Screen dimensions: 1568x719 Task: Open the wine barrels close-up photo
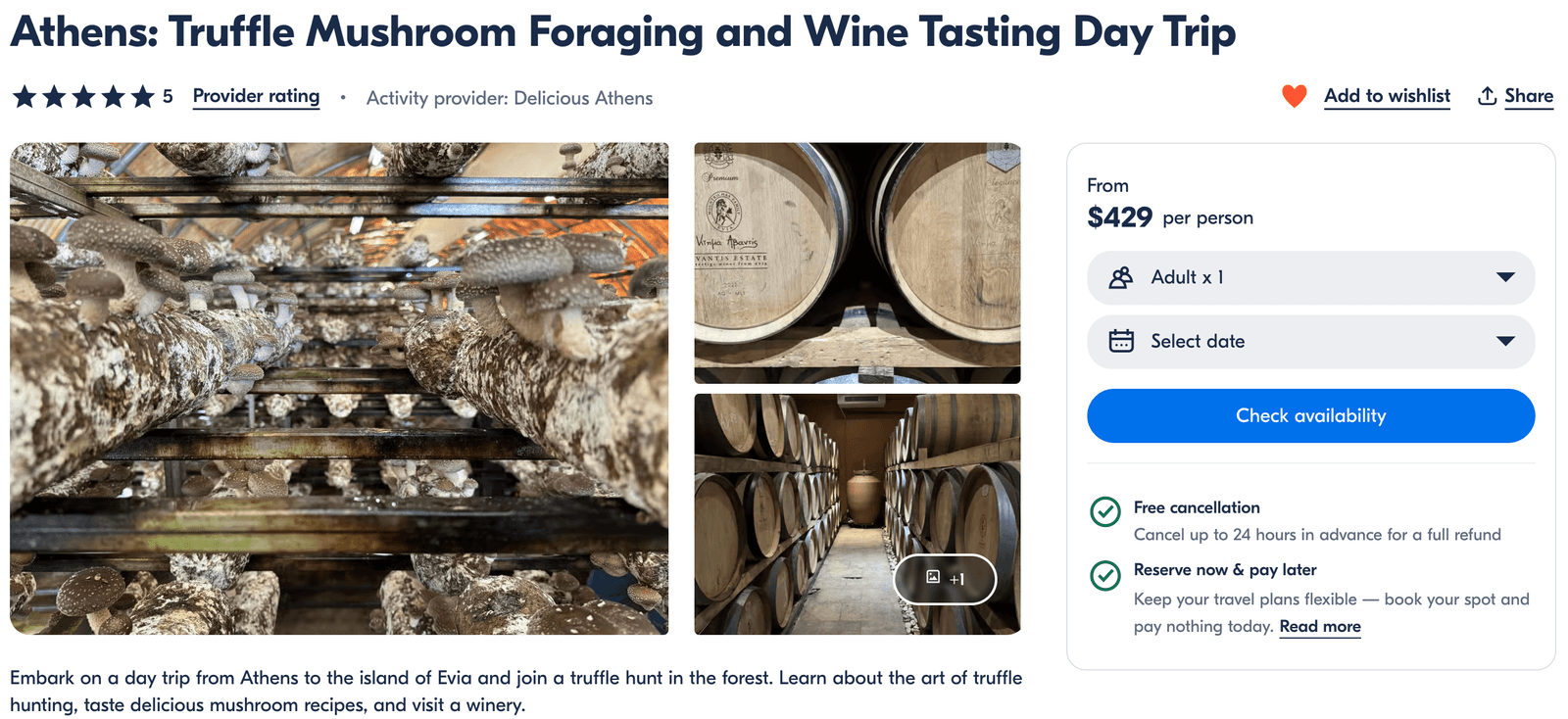click(x=857, y=263)
